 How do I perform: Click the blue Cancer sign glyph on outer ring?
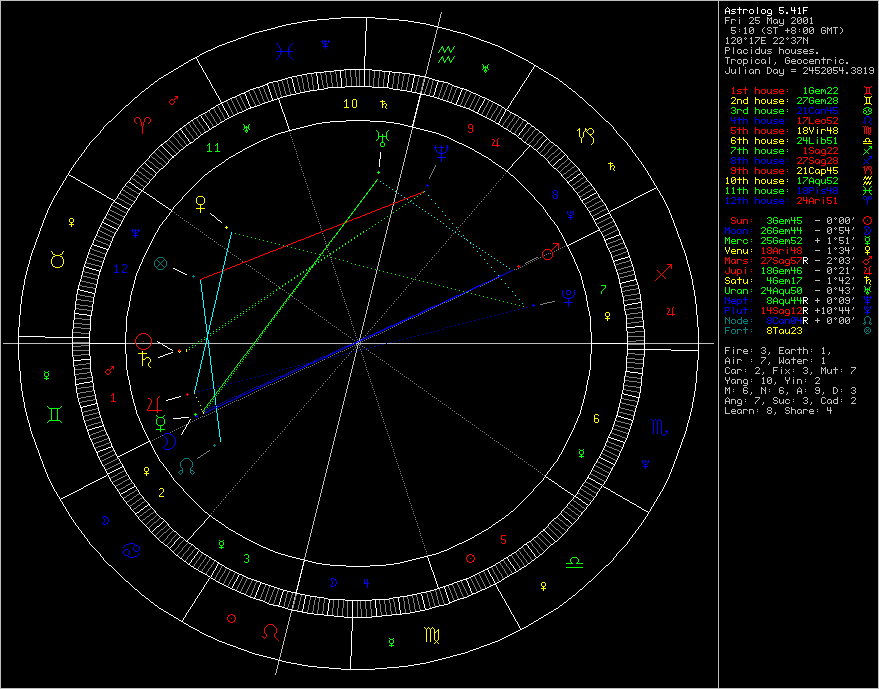[x=131, y=549]
